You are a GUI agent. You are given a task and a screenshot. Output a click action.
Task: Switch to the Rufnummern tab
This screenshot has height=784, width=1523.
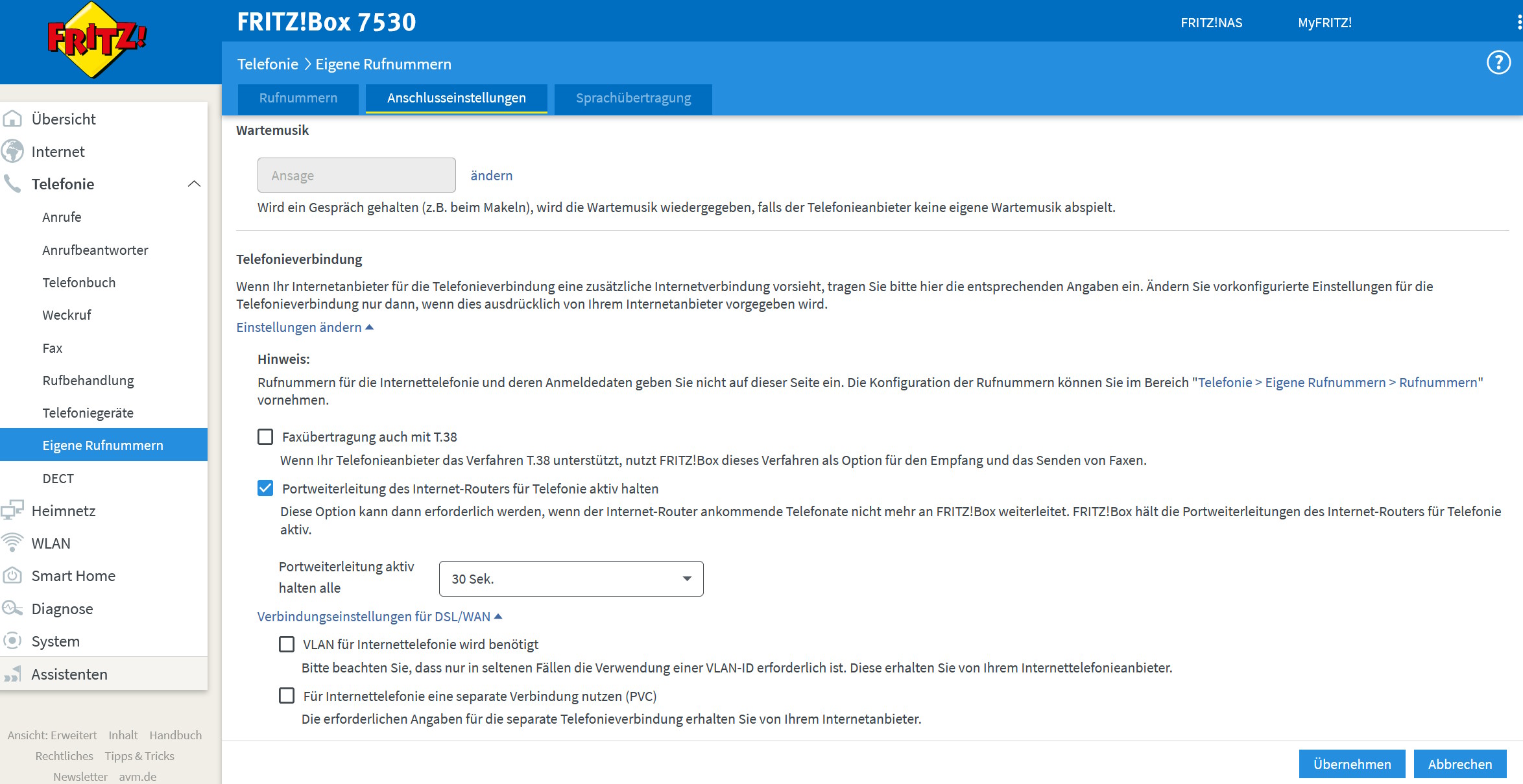click(298, 98)
